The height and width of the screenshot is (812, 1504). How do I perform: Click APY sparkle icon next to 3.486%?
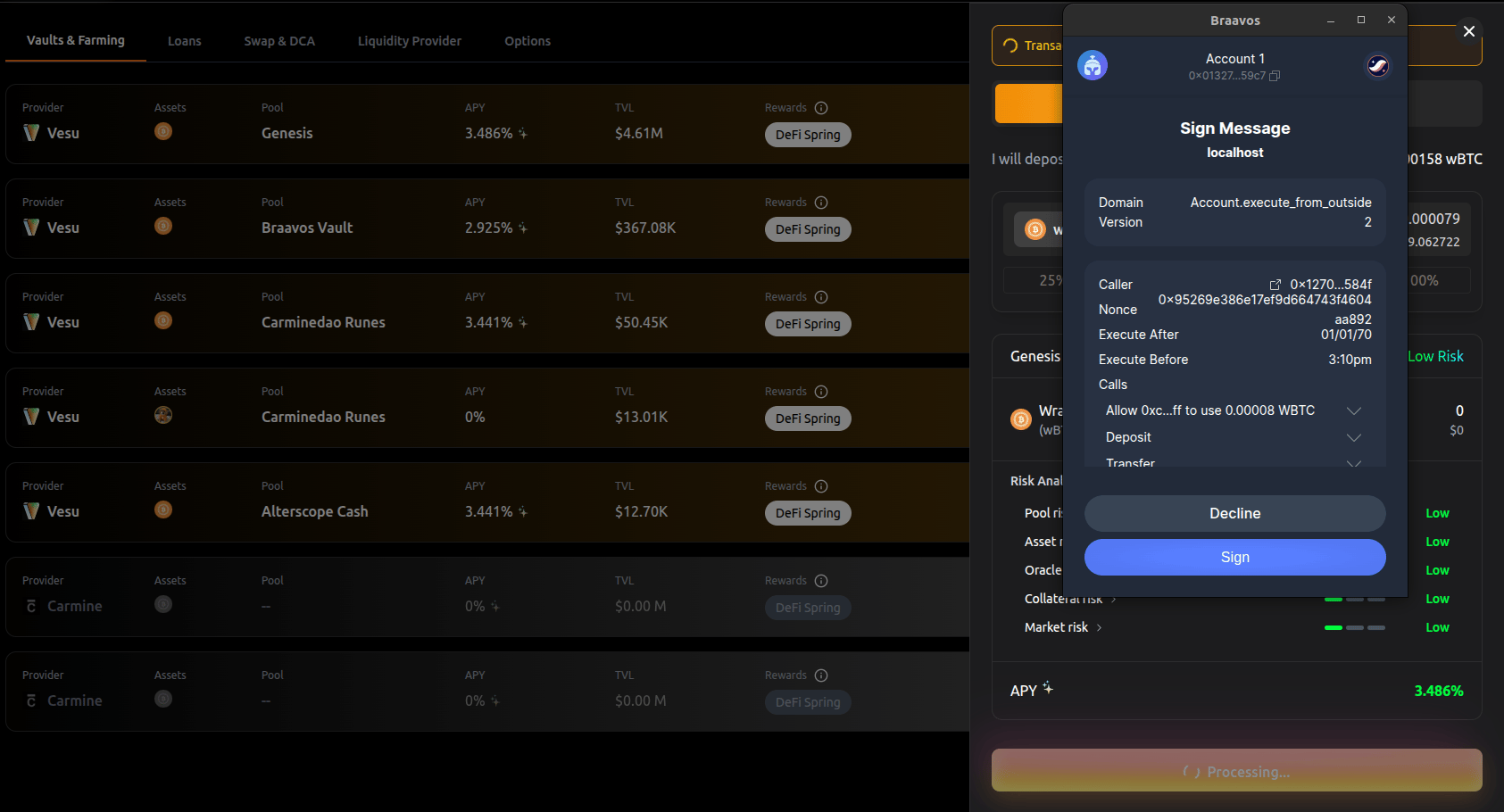tap(523, 133)
